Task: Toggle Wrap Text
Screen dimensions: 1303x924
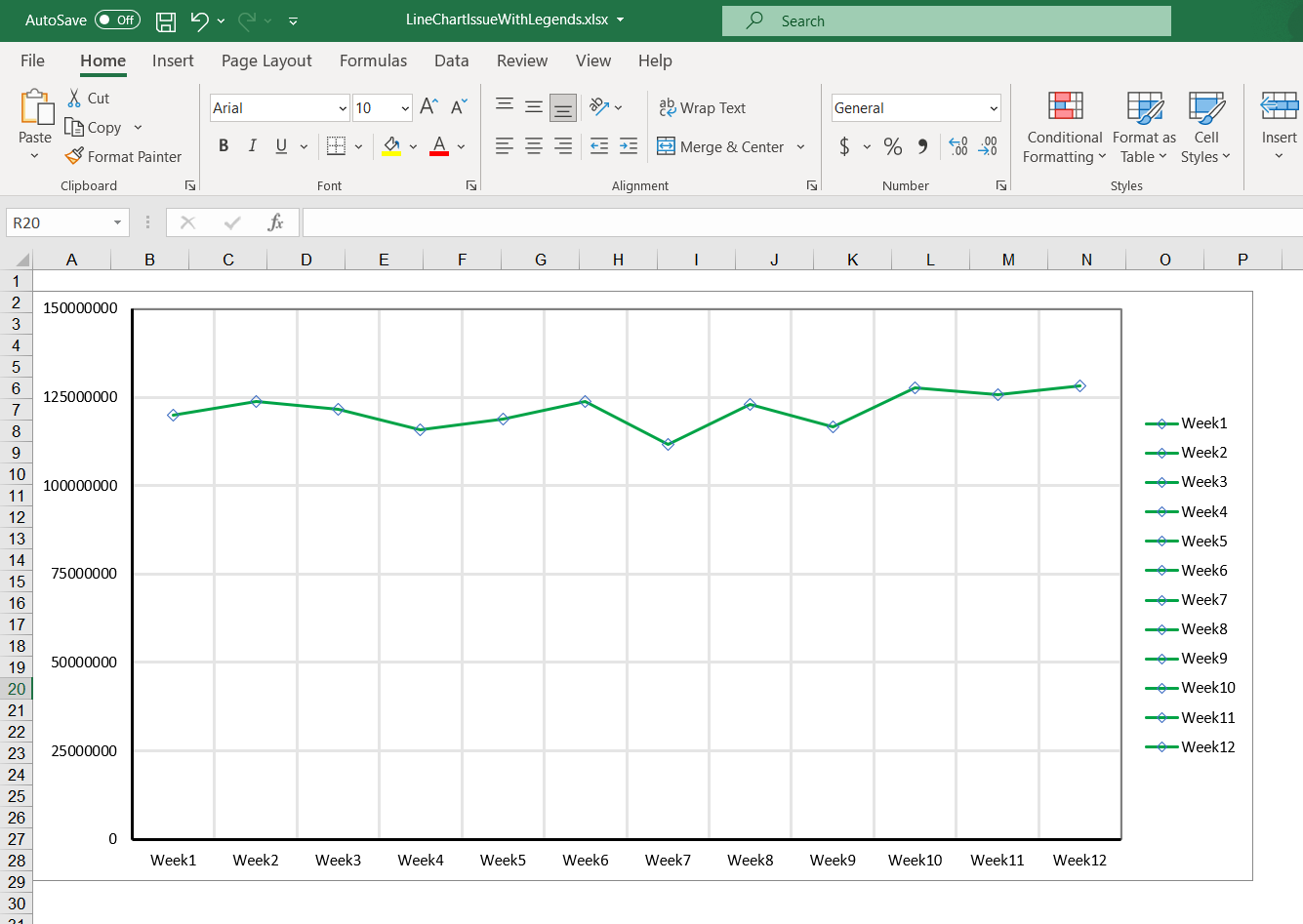Action: point(703,107)
